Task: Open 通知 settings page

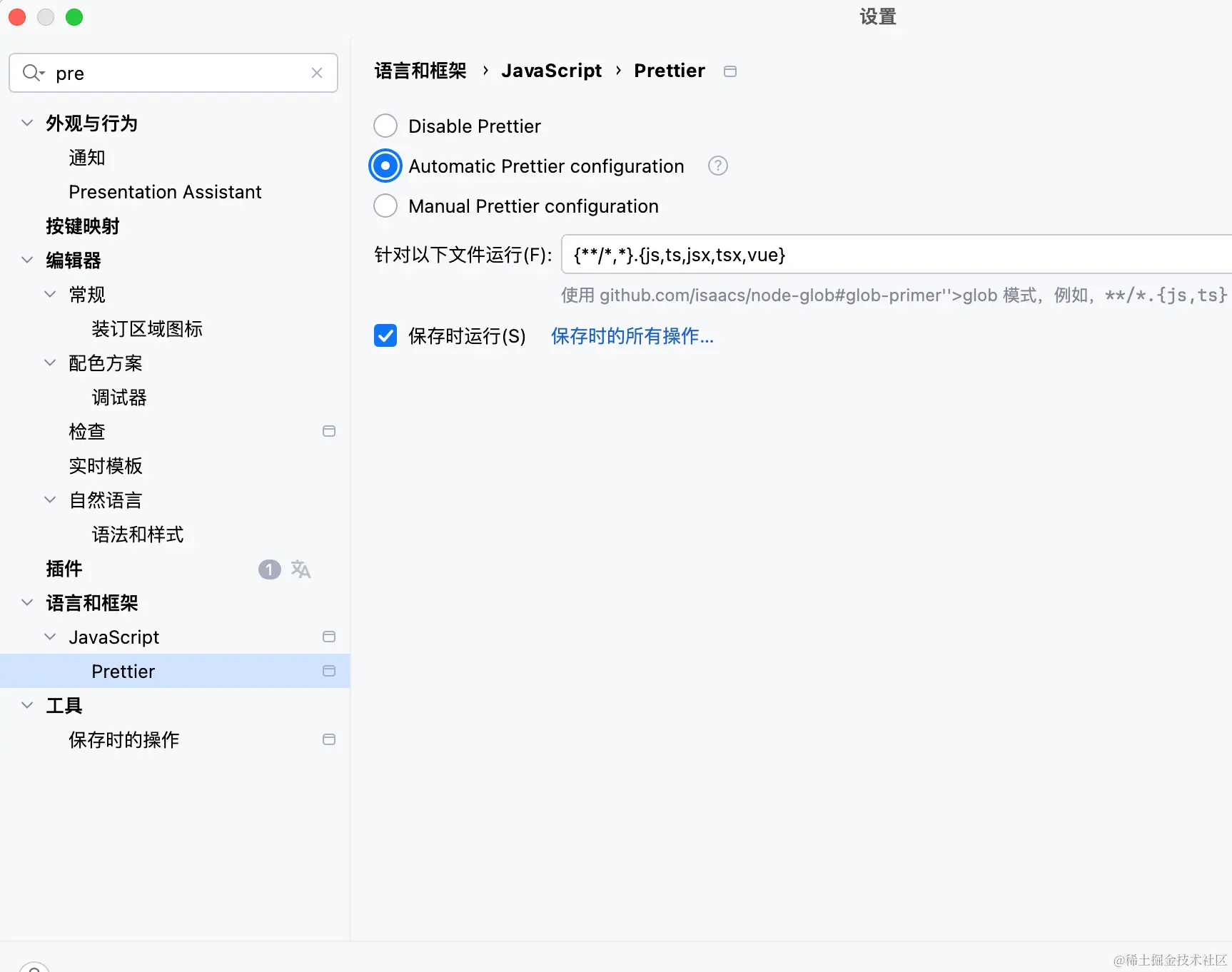Action: pos(87,158)
